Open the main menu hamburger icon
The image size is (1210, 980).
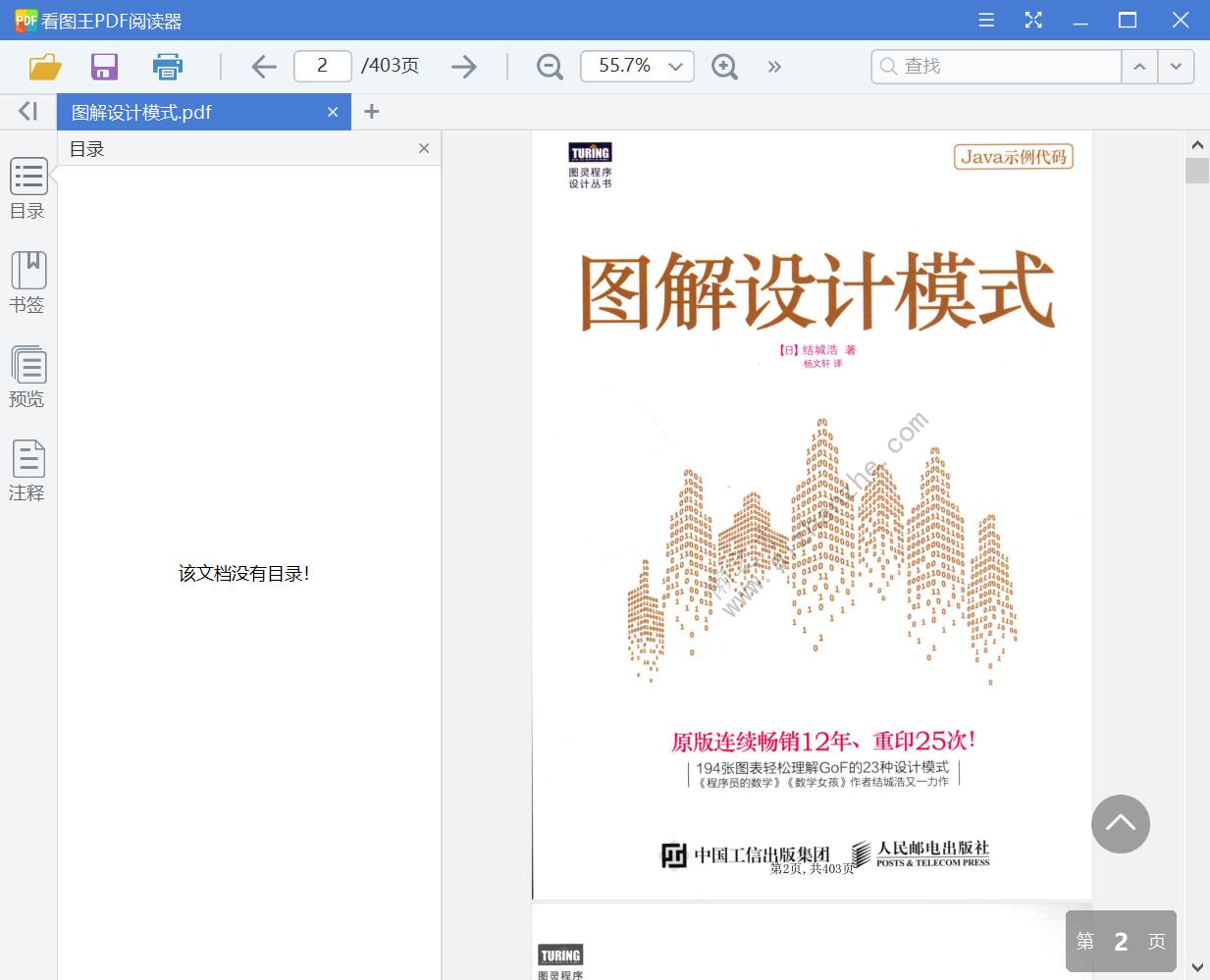tap(986, 20)
